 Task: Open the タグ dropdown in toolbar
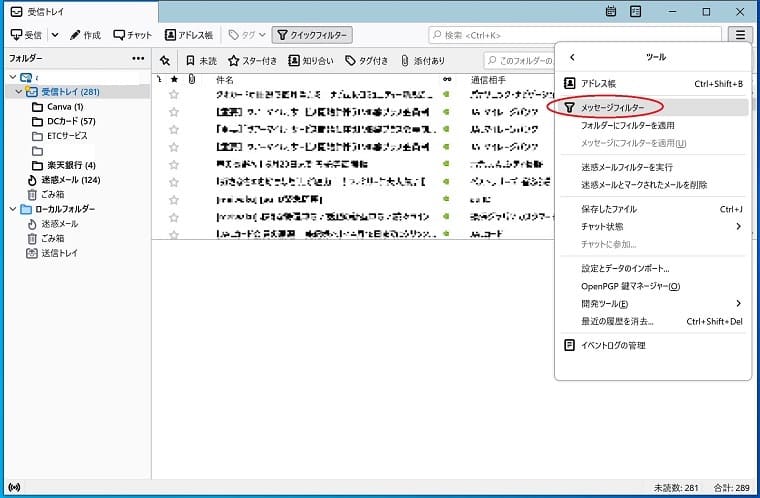[247, 35]
